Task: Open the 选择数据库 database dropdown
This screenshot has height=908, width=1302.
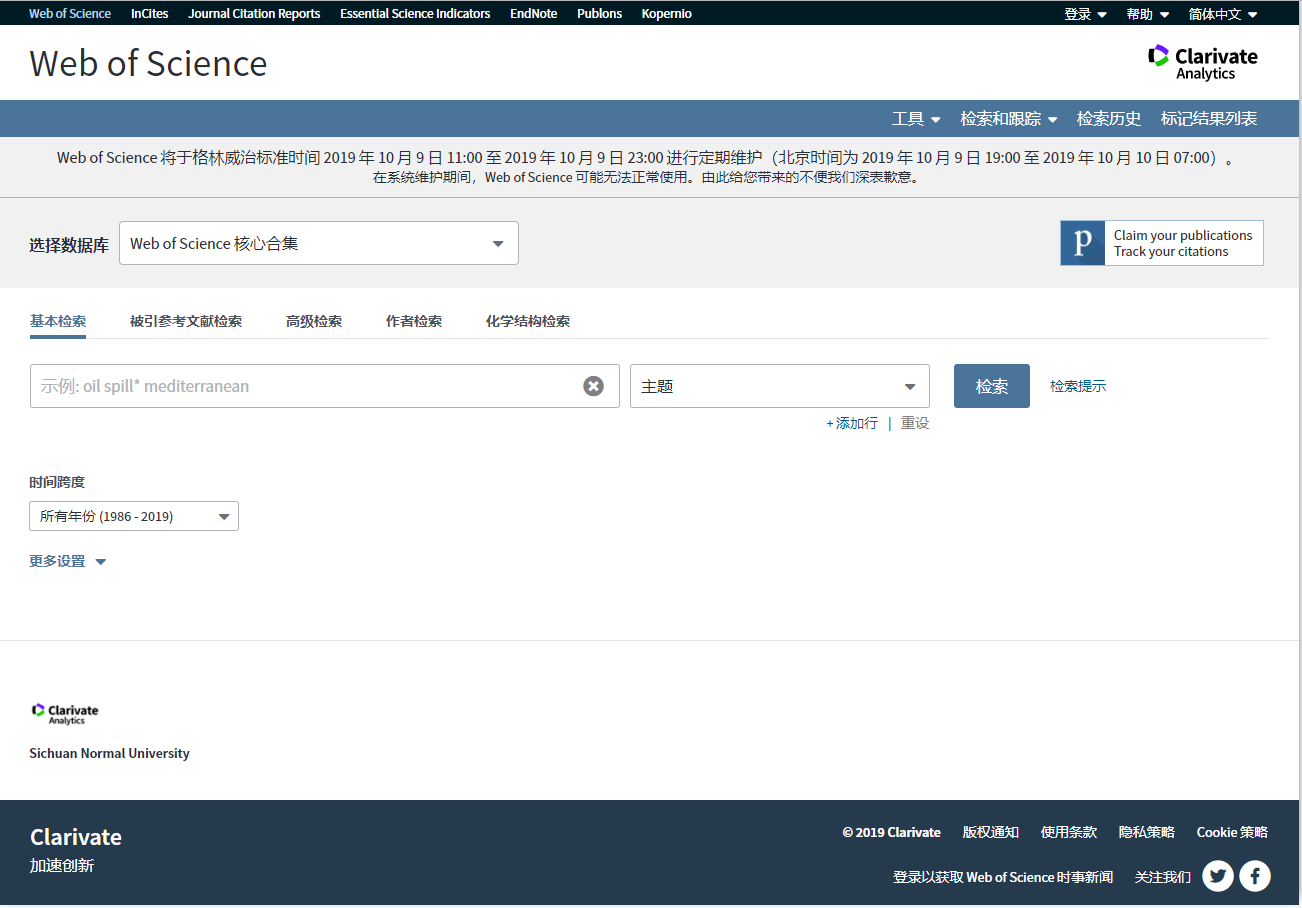Action: click(319, 243)
